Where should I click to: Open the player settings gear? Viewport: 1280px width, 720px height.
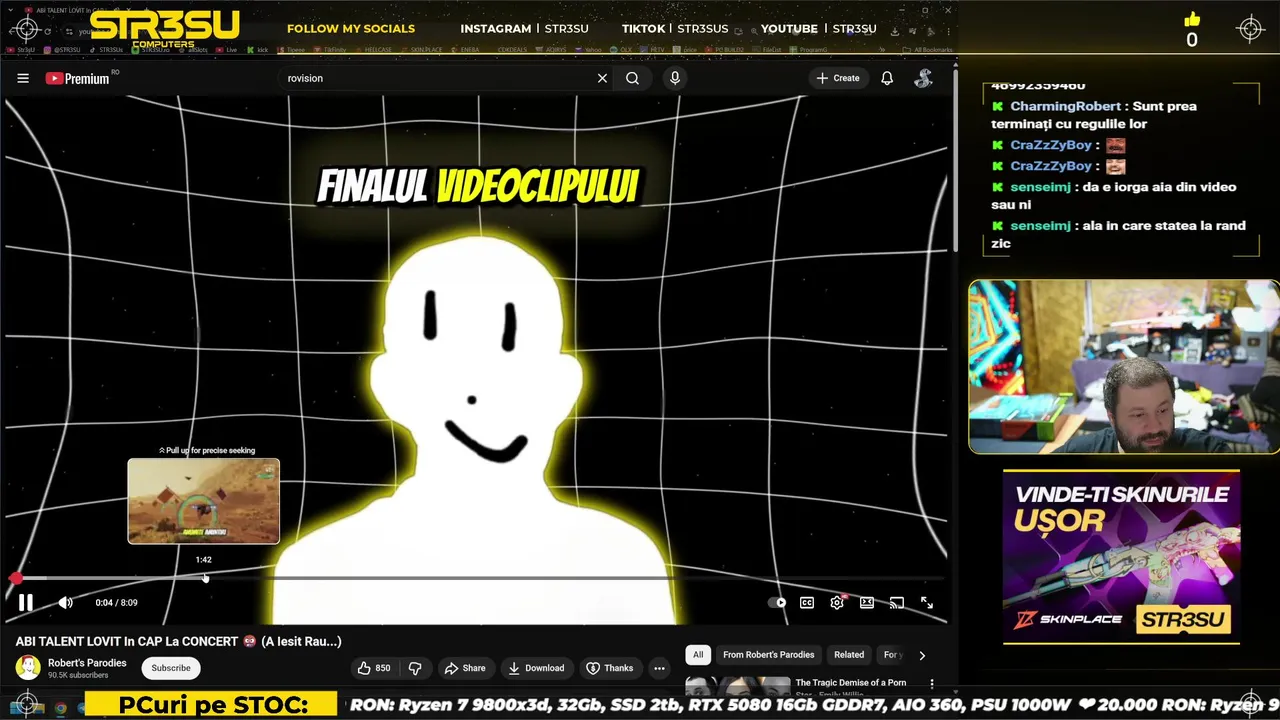pos(837,602)
